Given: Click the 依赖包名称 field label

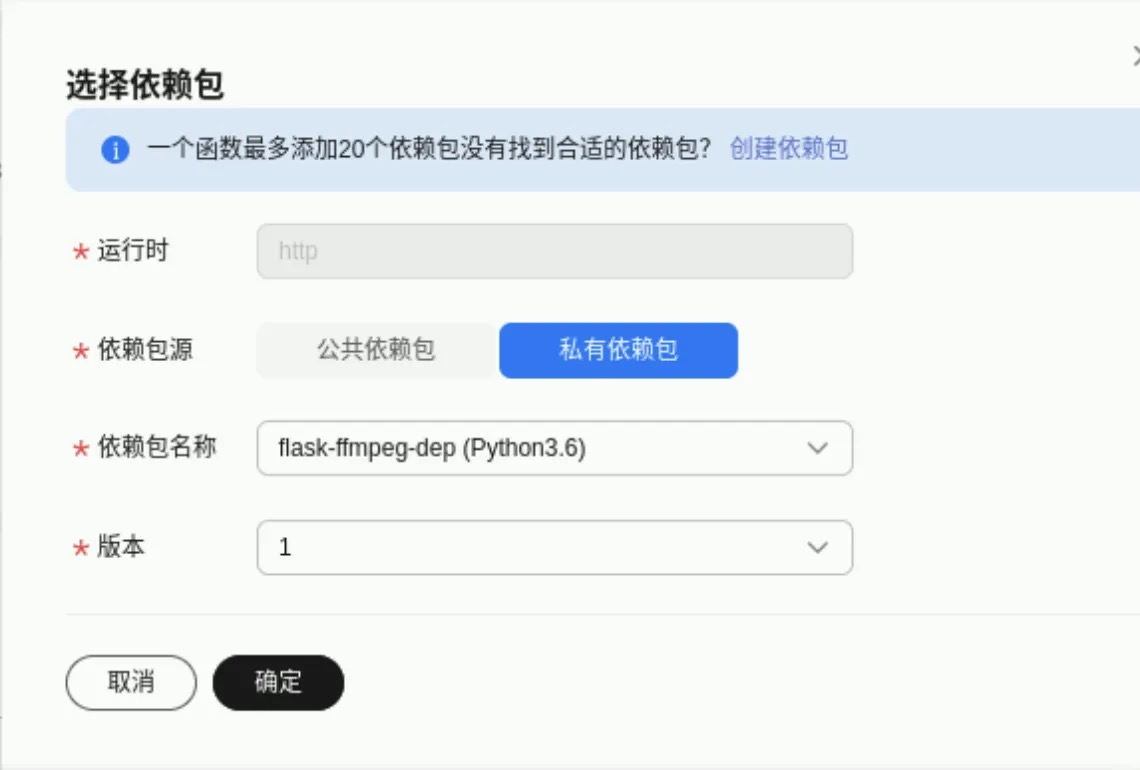Looking at the screenshot, I should tap(157, 447).
